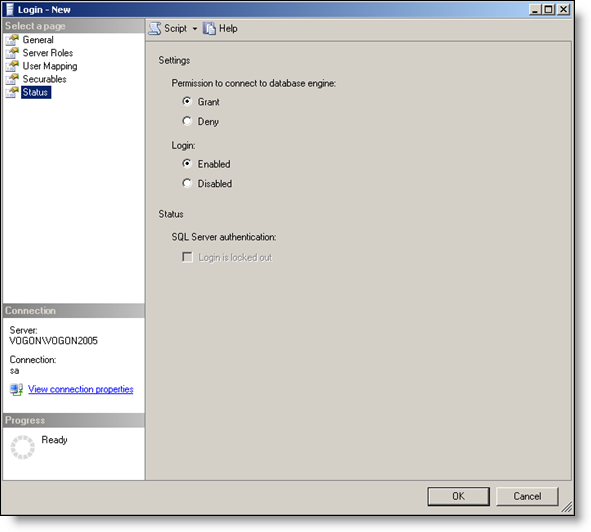This screenshot has width=591, height=532.
Task: Click the Server Roles page icon
Action: click(12, 53)
